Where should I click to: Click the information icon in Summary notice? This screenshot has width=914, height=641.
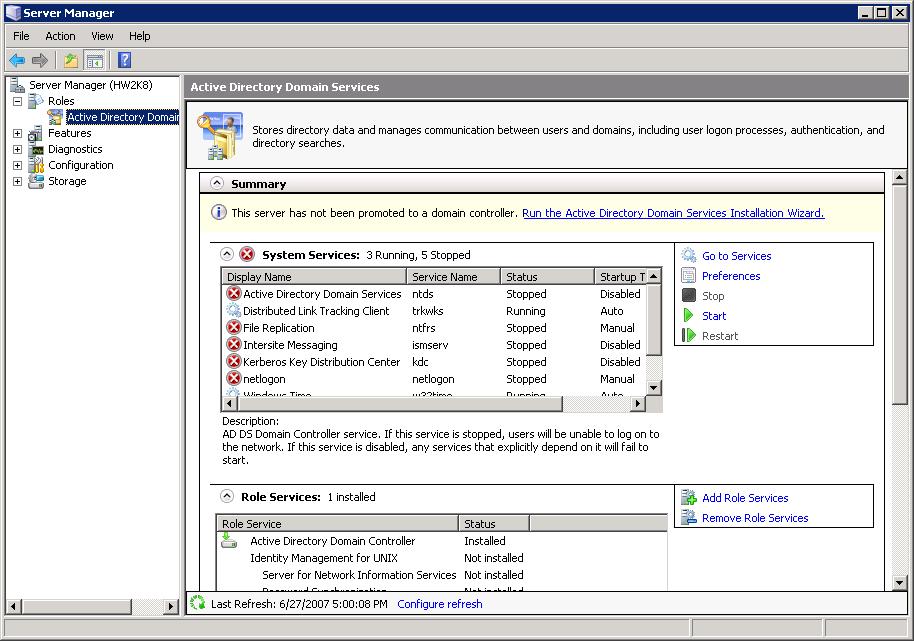[219, 212]
